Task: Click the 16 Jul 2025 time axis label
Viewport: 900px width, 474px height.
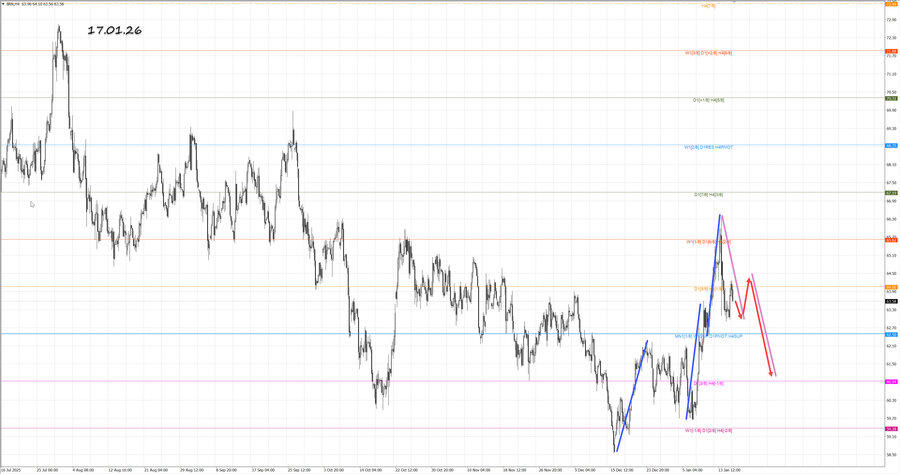Action: (10, 470)
